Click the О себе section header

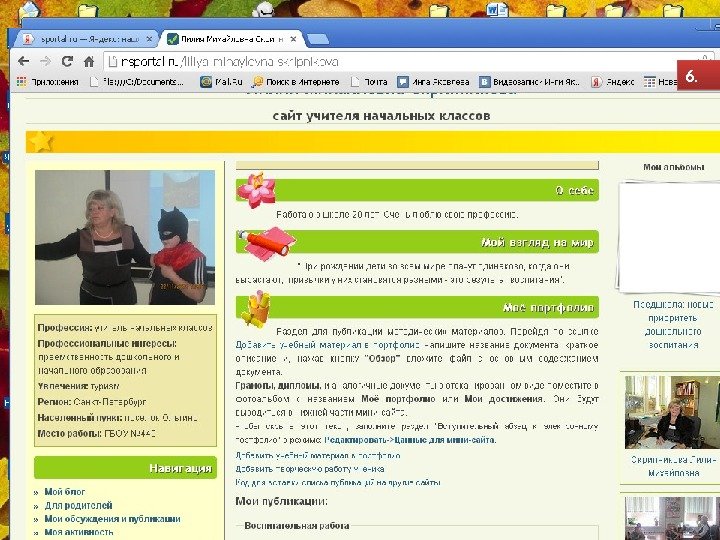[x=417, y=190]
